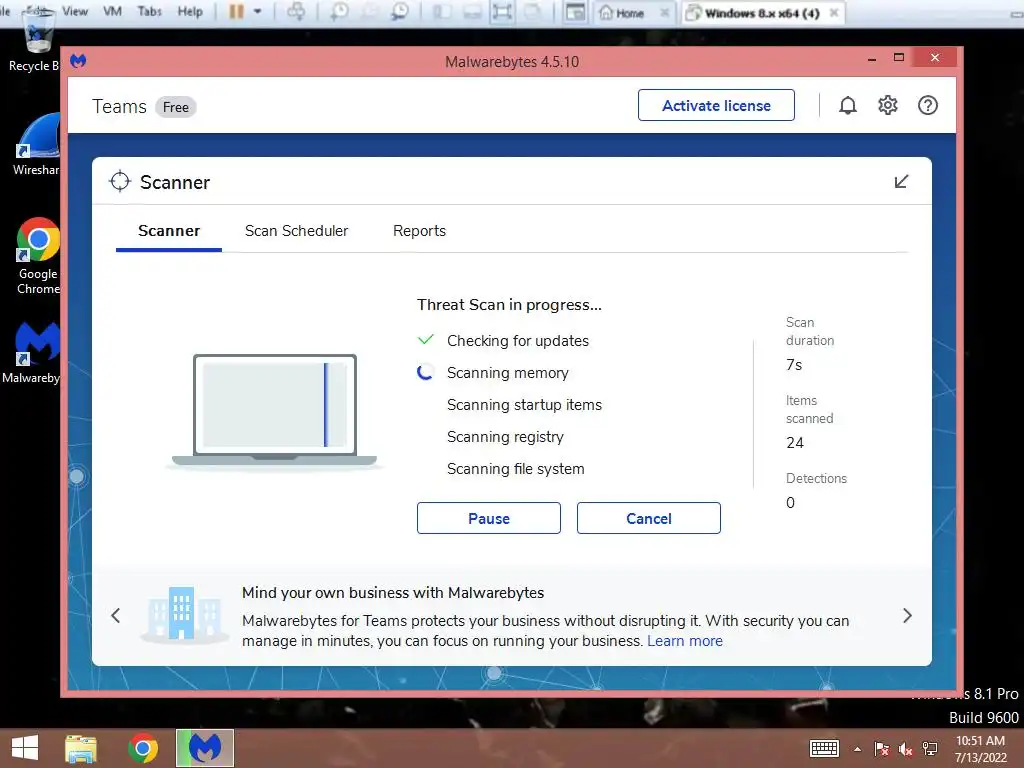Screen dimensions: 1024x768
Task: Show hidden system tray icons
Action: [857, 749]
